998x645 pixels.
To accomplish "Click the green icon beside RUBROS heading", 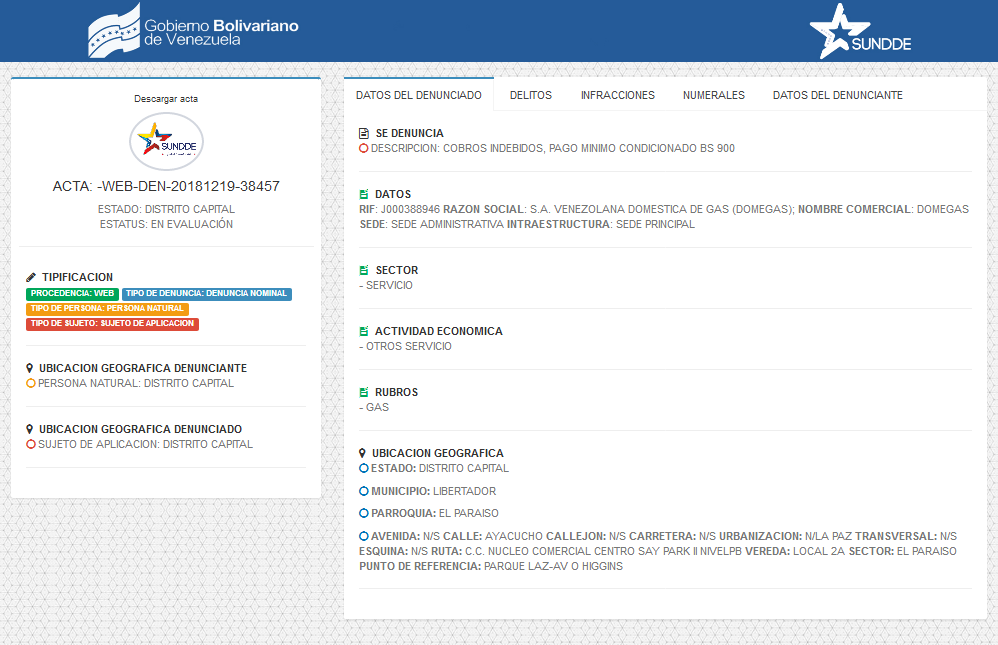I will coord(364,392).
